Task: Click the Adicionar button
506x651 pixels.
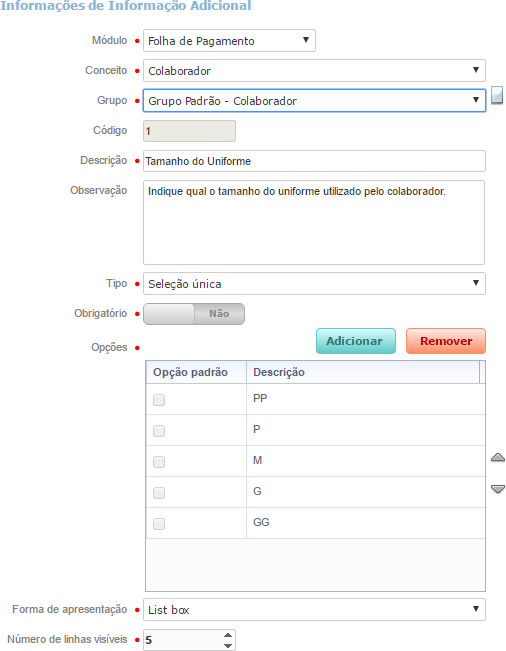Action: [x=356, y=341]
